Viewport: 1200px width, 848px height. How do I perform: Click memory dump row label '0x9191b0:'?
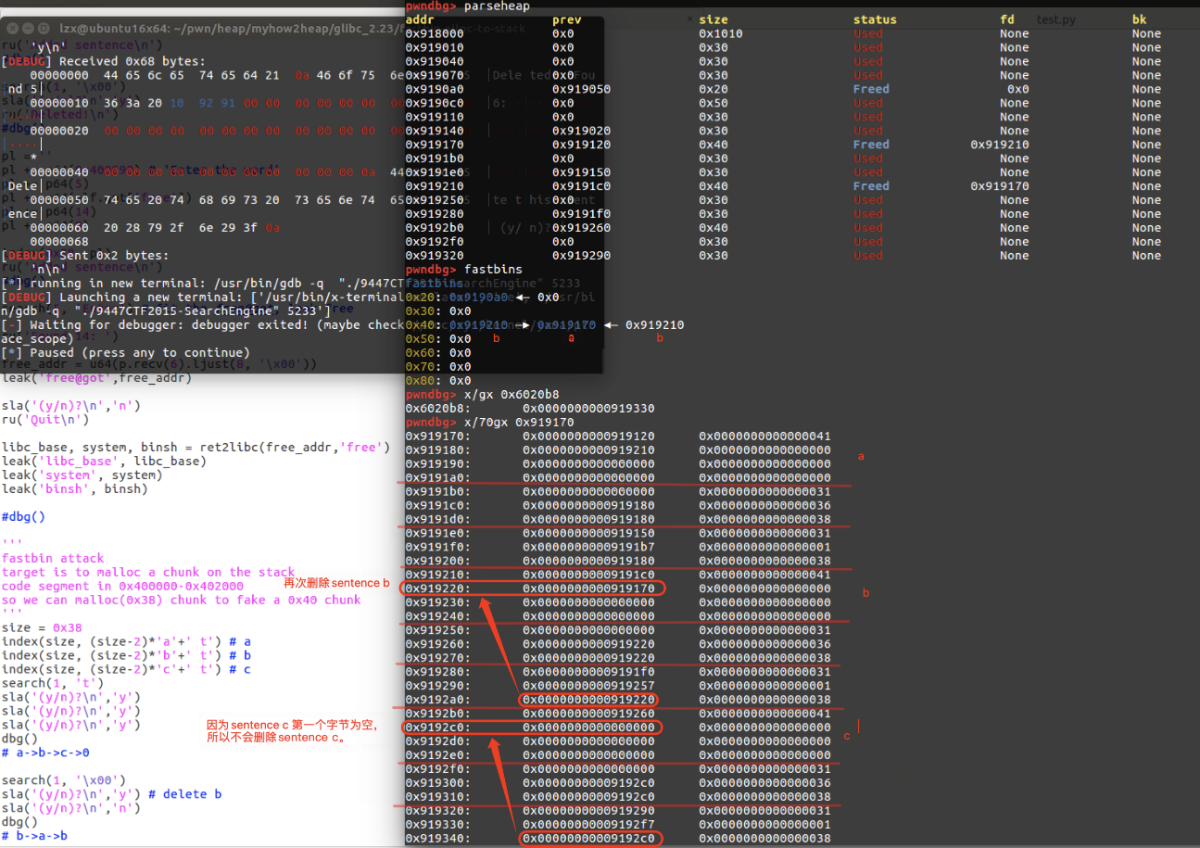437,492
